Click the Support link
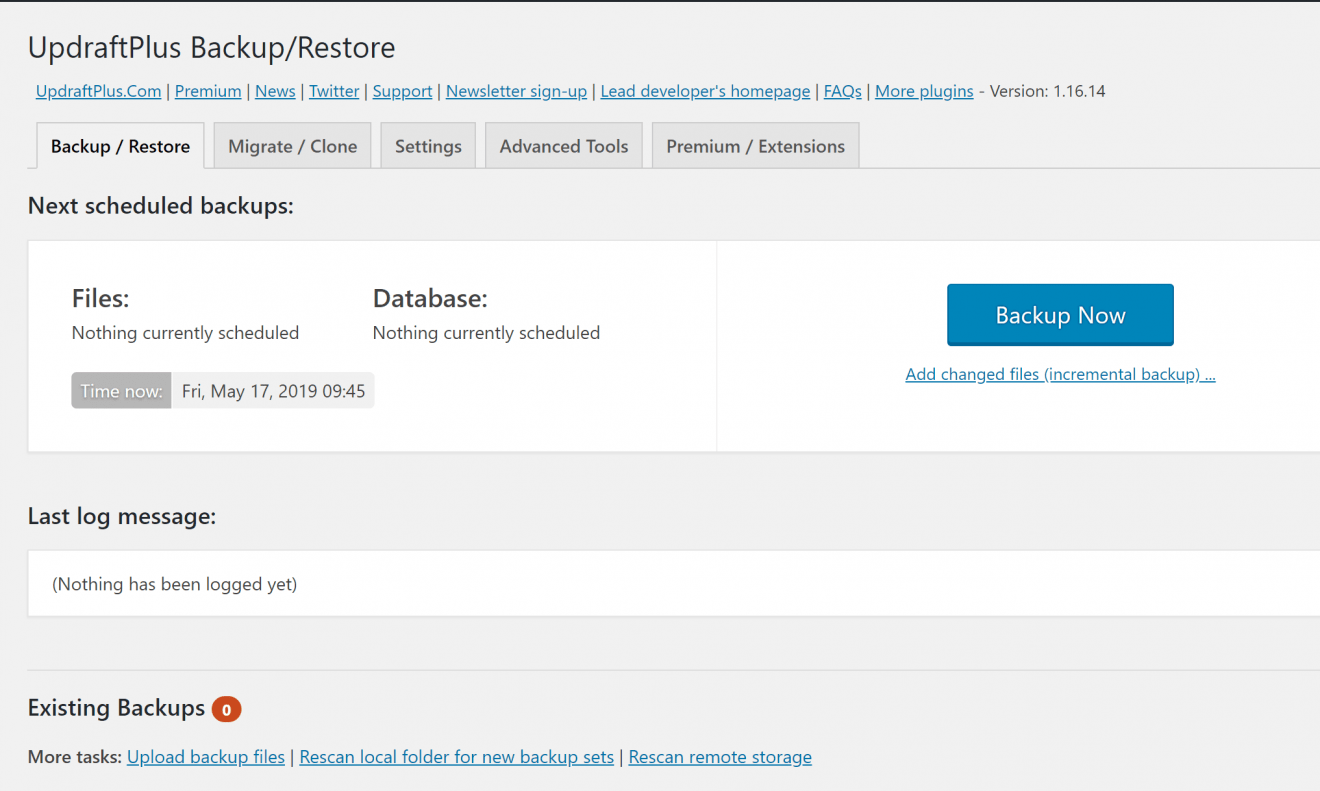1320x791 pixels. coord(402,91)
